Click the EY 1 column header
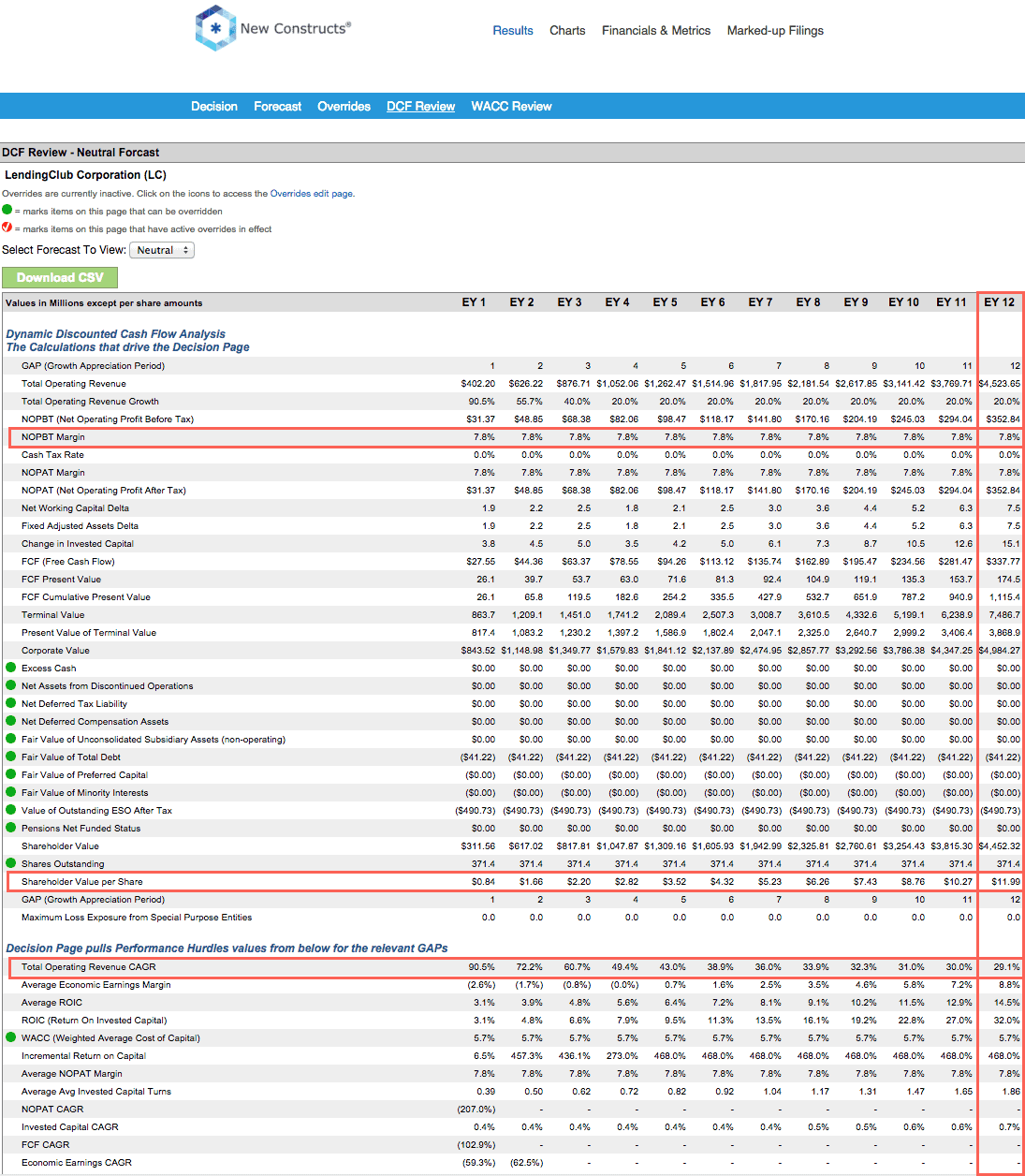Screen dimensions: 1025x1176 (474, 302)
